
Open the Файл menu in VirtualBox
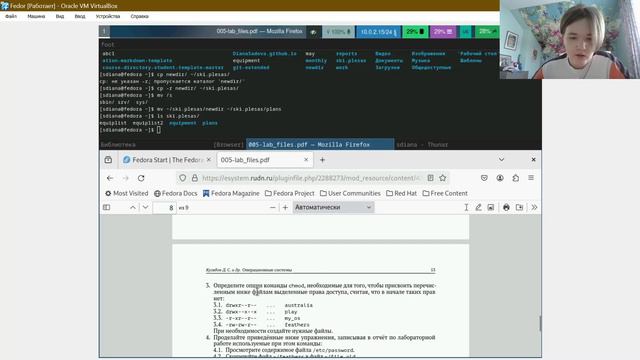pos(11,16)
